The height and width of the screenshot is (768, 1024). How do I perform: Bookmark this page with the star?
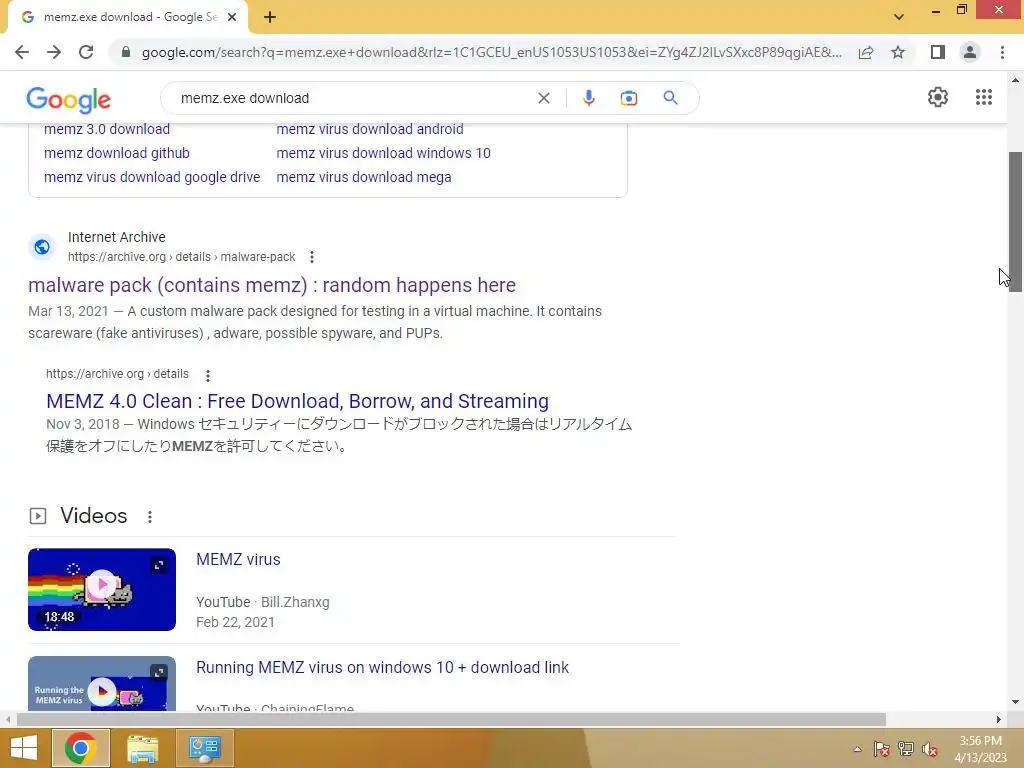(x=898, y=52)
